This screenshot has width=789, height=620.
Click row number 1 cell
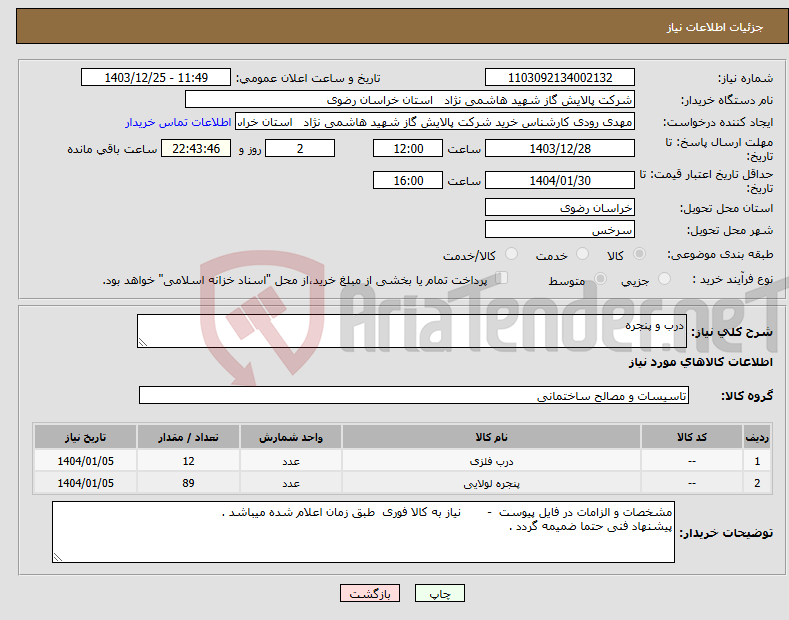757,460
